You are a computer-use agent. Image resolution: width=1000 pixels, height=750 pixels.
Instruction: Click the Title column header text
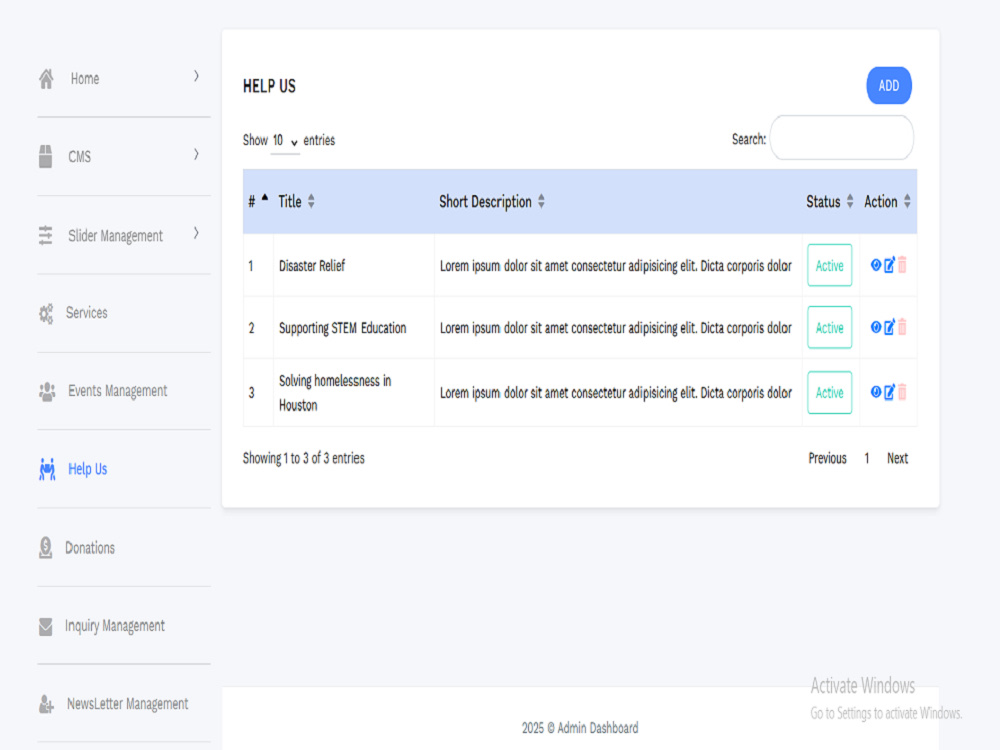tap(290, 202)
